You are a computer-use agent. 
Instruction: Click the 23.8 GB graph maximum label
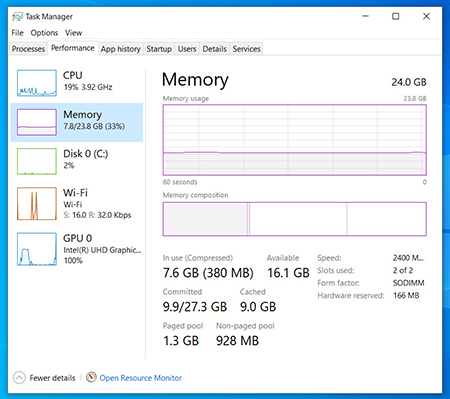415,98
